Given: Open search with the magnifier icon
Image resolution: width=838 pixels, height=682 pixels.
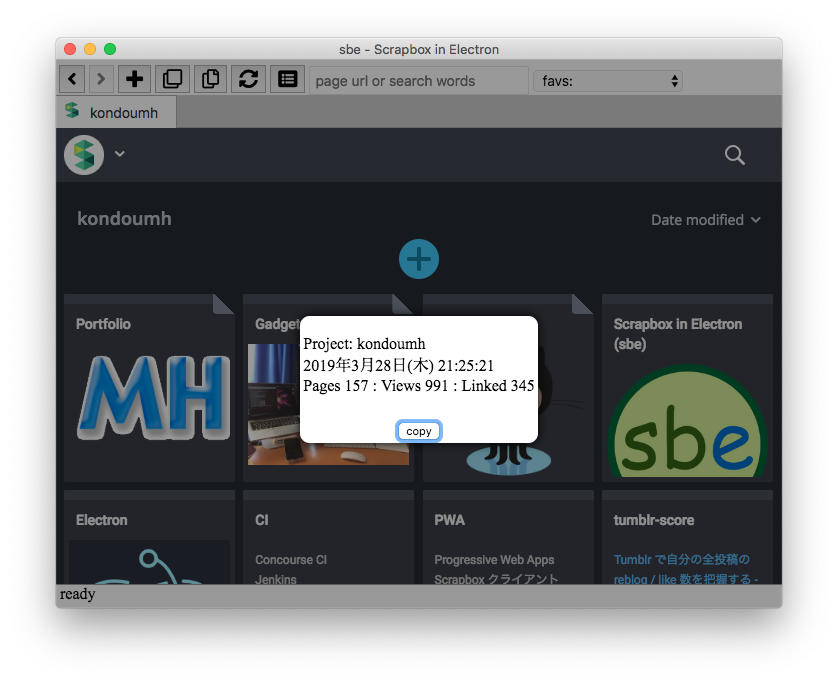Looking at the screenshot, I should pos(734,155).
